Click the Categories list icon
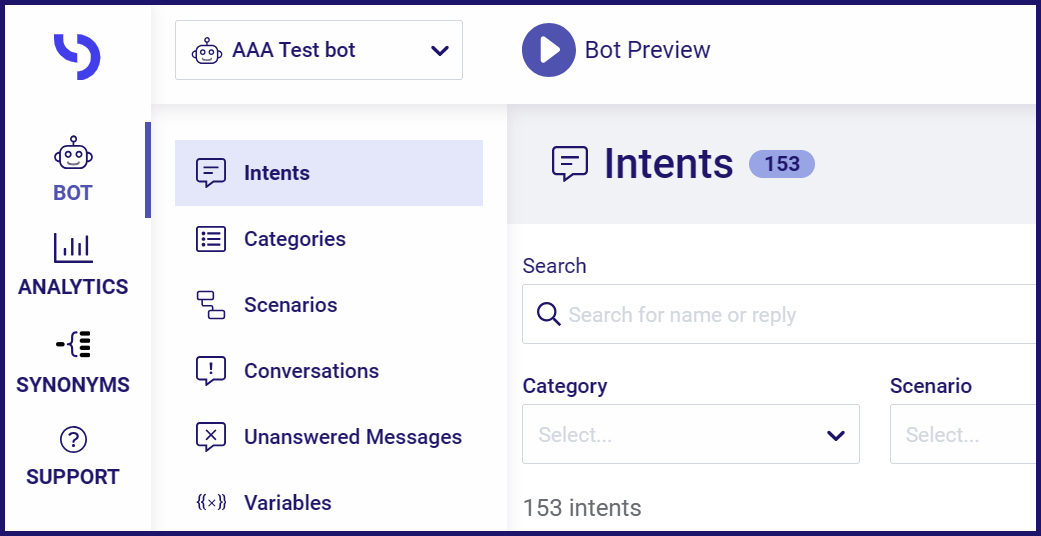Viewport: 1041px width, 536px height. pos(211,239)
